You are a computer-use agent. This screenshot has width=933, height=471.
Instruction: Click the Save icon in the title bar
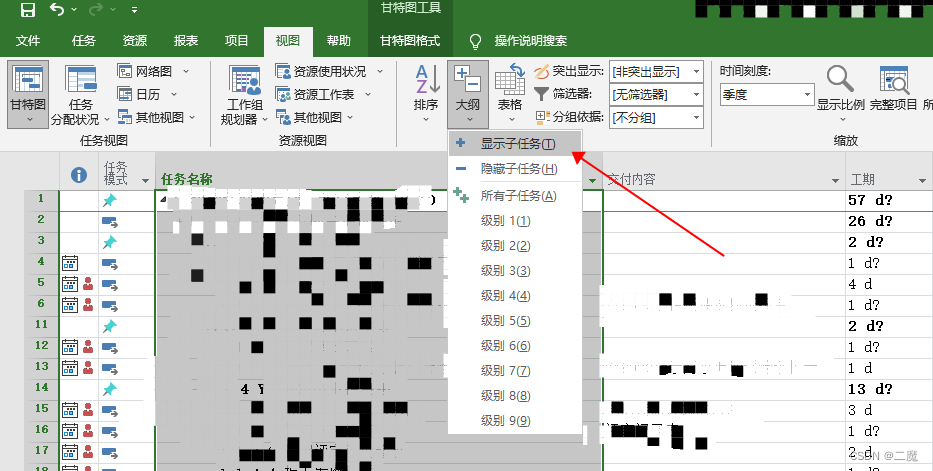pyautogui.click(x=27, y=10)
